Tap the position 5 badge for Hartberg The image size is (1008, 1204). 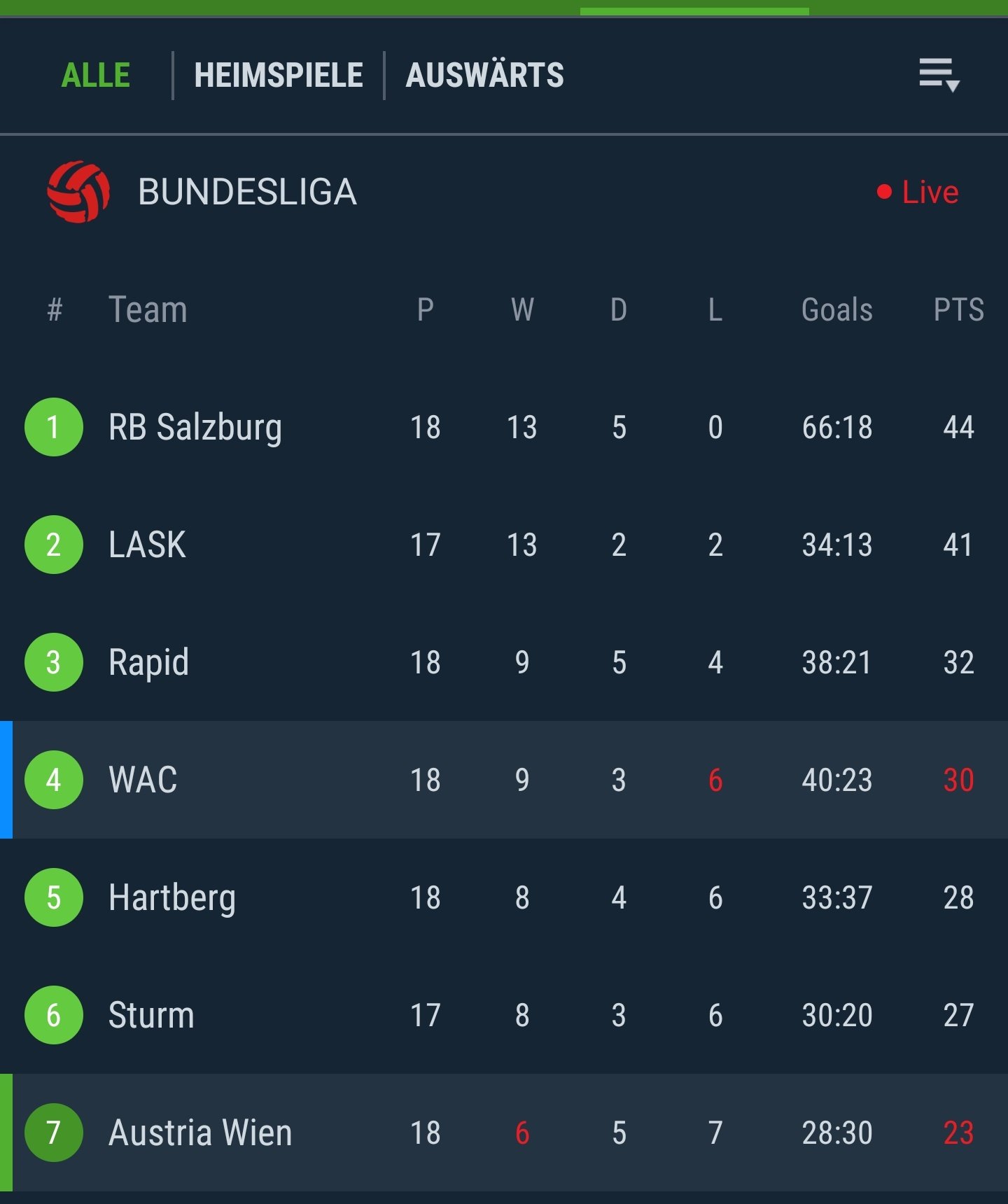54,897
